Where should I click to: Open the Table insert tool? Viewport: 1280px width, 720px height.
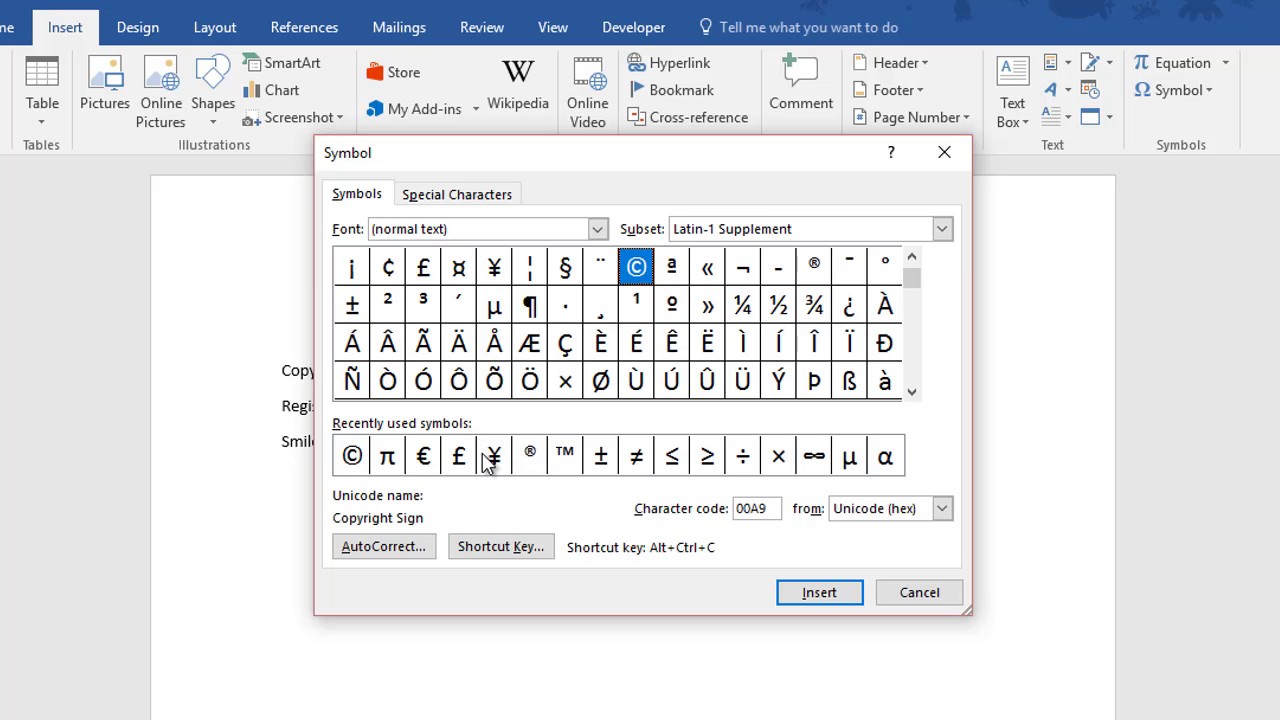pyautogui.click(x=42, y=92)
